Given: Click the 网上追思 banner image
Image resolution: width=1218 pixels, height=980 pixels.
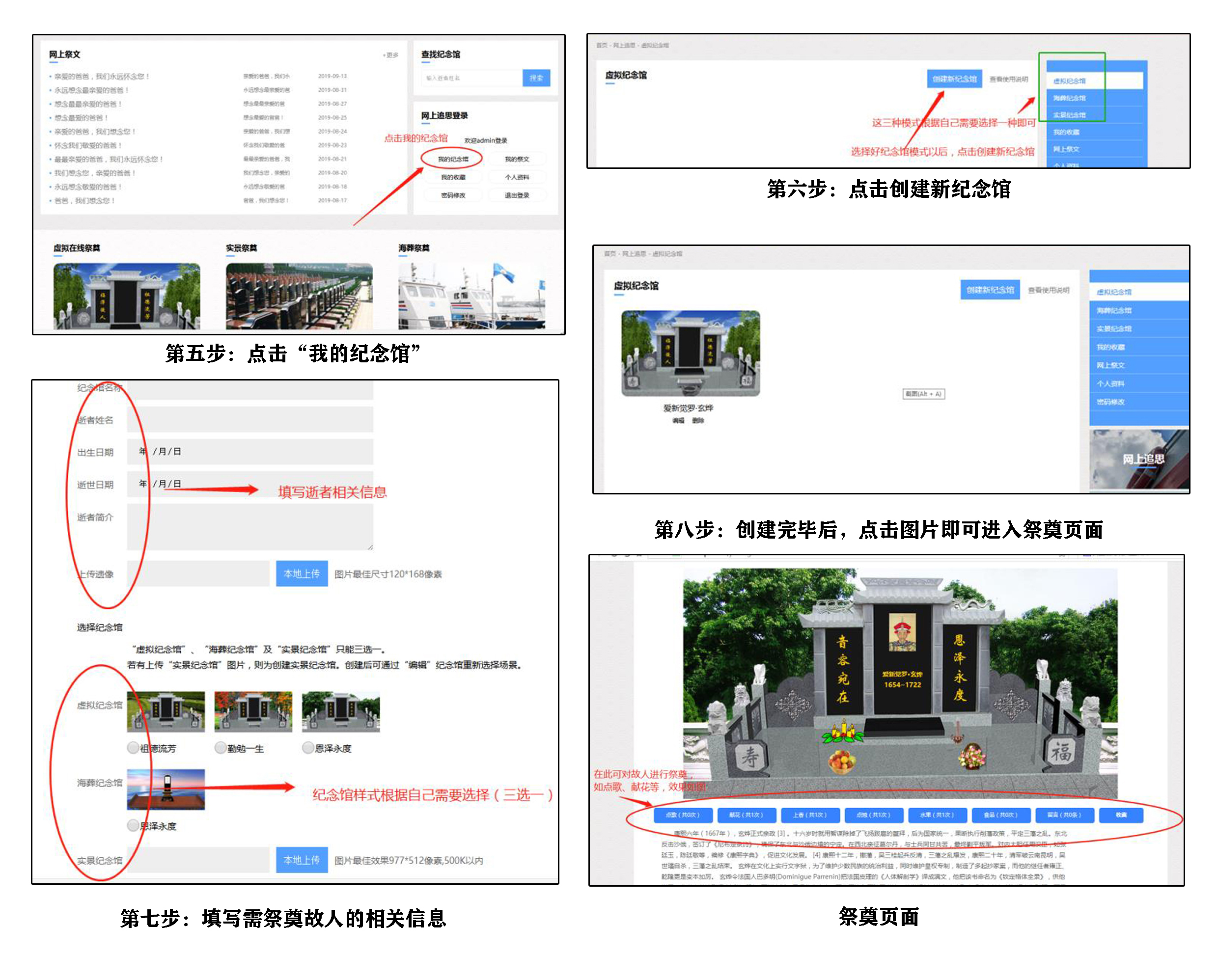Looking at the screenshot, I should pyautogui.click(x=1139, y=459).
